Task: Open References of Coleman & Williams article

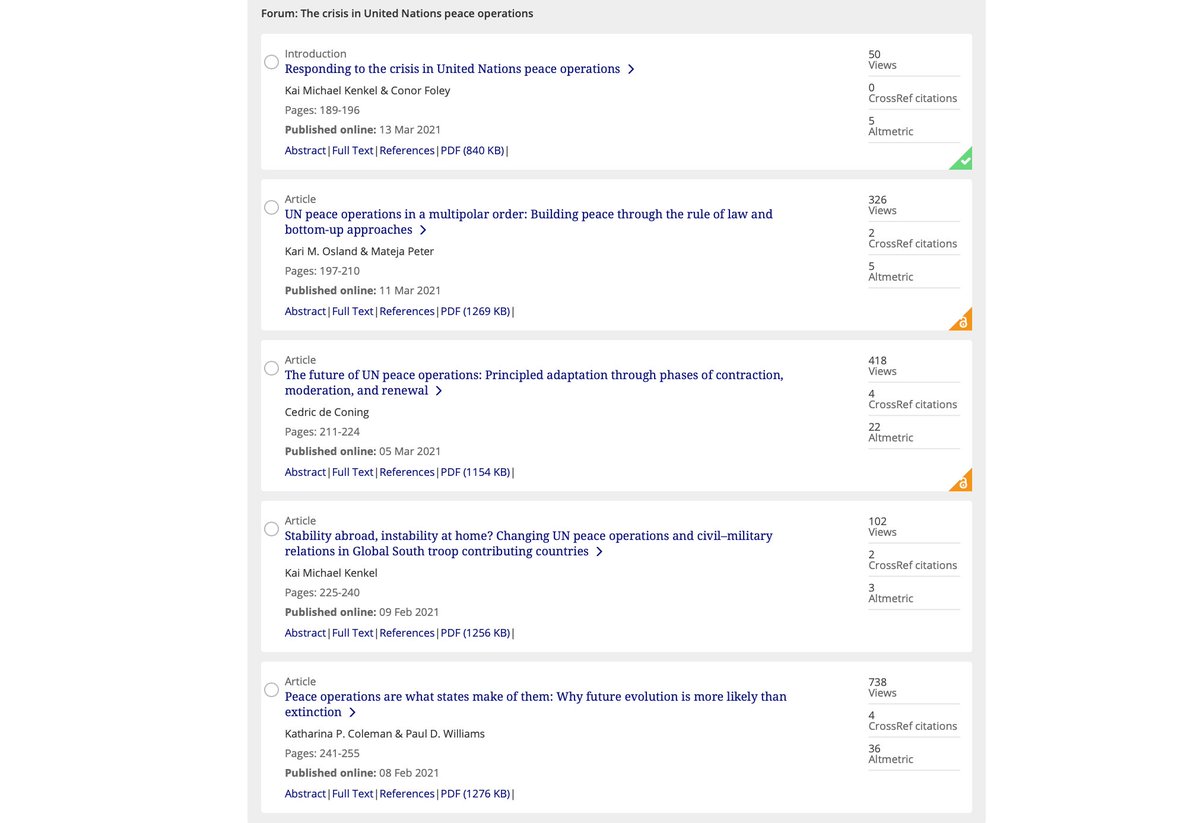Action: 407,794
